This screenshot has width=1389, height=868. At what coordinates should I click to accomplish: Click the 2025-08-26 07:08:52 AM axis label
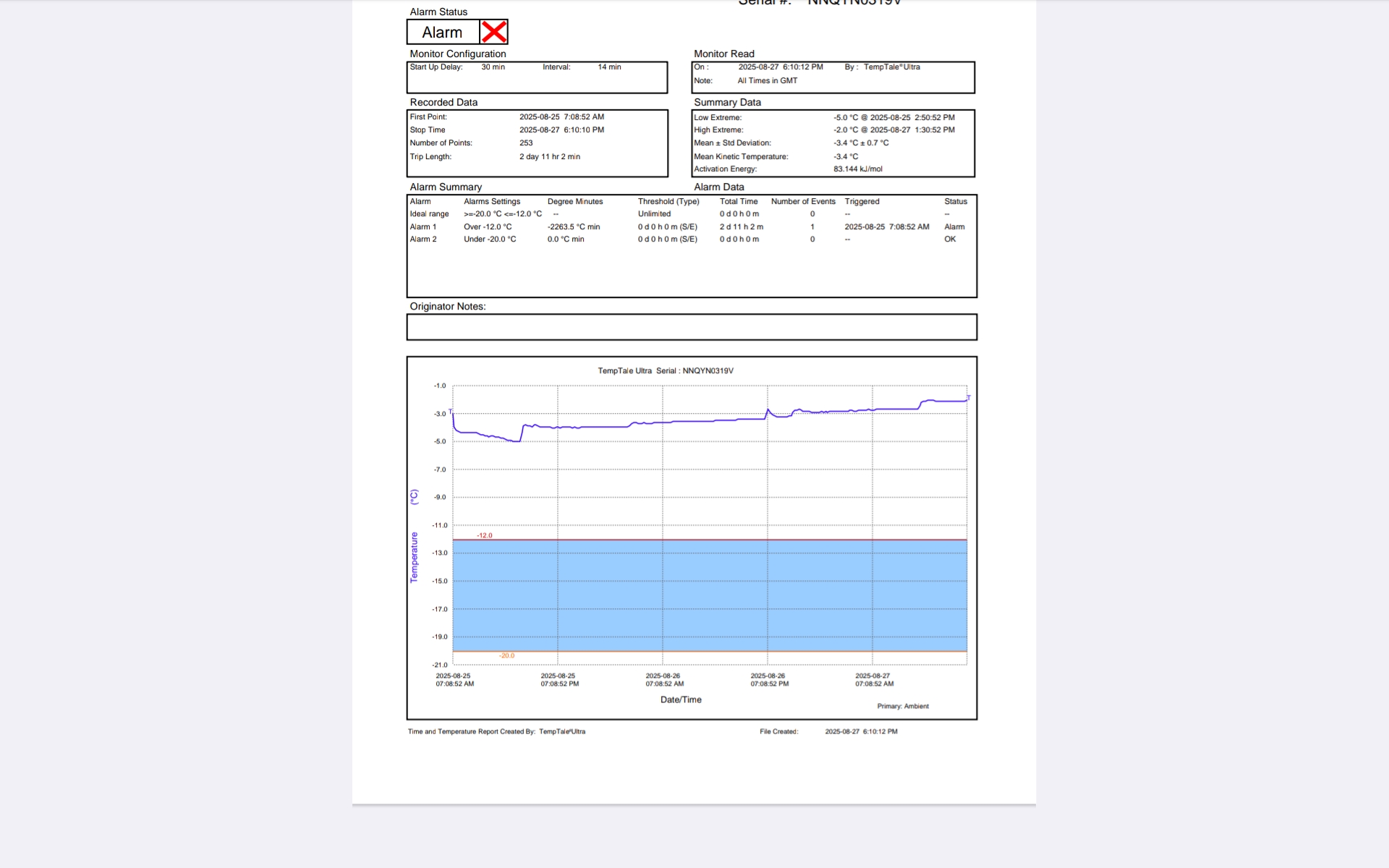[663, 680]
